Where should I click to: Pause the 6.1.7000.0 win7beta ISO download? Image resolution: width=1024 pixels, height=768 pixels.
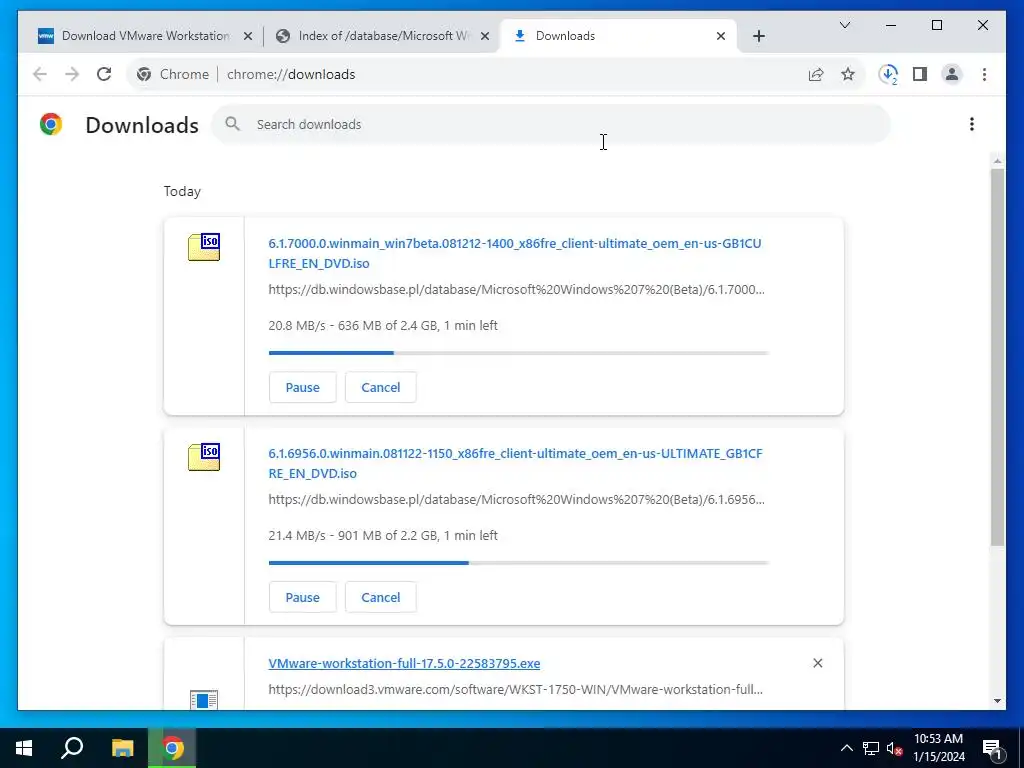(x=302, y=387)
